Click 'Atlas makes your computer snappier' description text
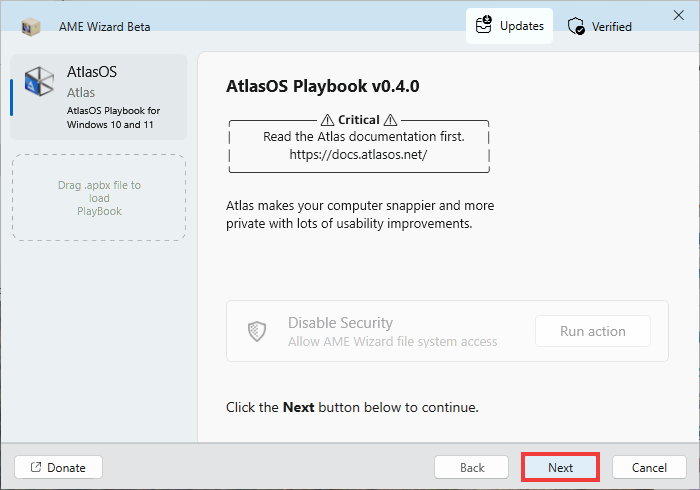 pyautogui.click(x=360, y=214)
